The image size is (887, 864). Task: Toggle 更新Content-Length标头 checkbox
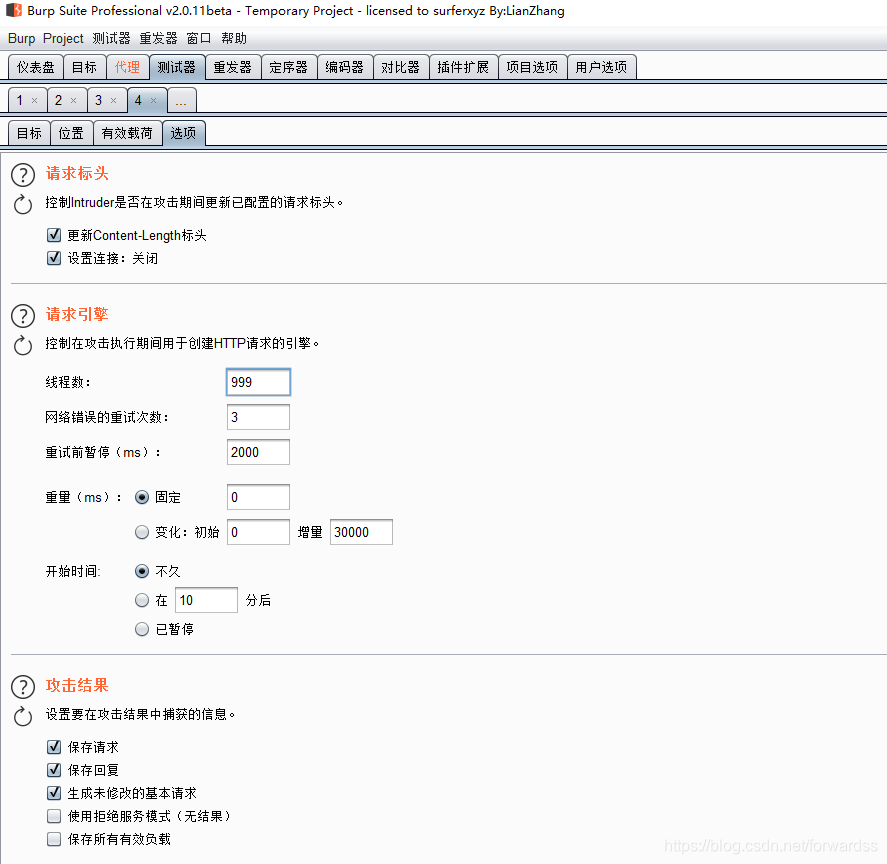(x=54, y=235)
